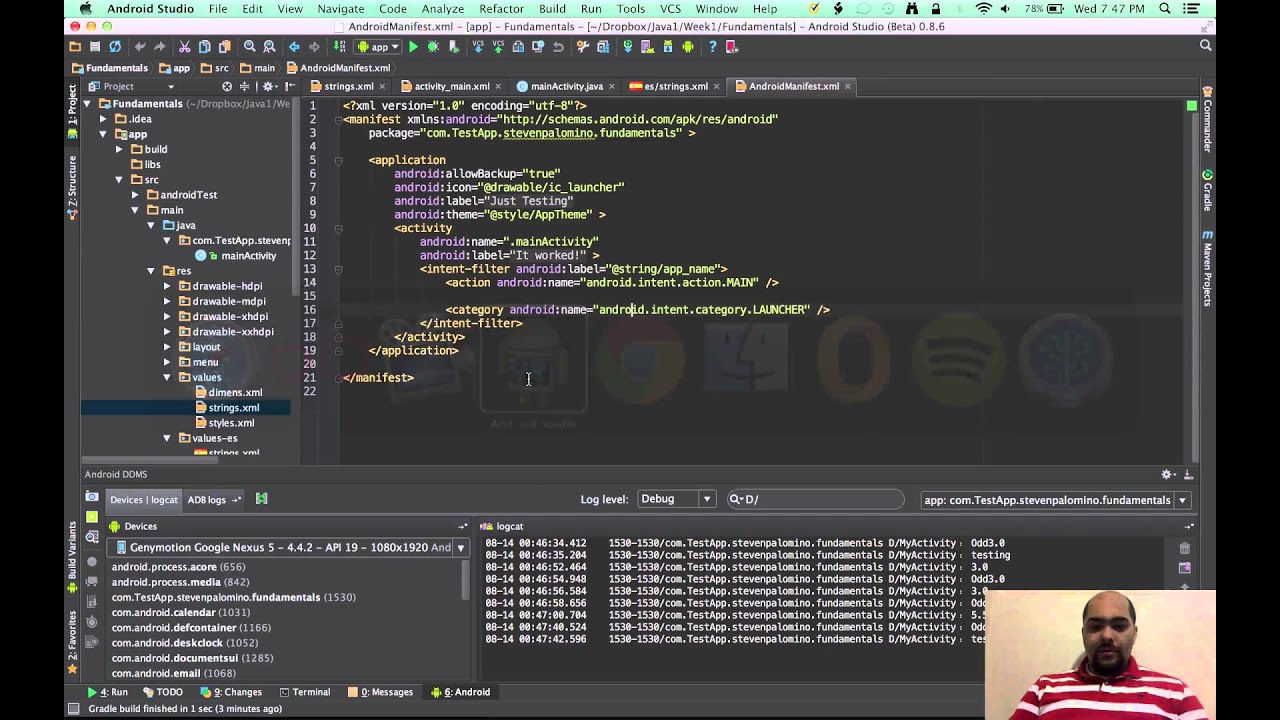Switch to the es/strings.xml editor tab
This screenshot has height=720, width=1280.
[x=675, y=87]
